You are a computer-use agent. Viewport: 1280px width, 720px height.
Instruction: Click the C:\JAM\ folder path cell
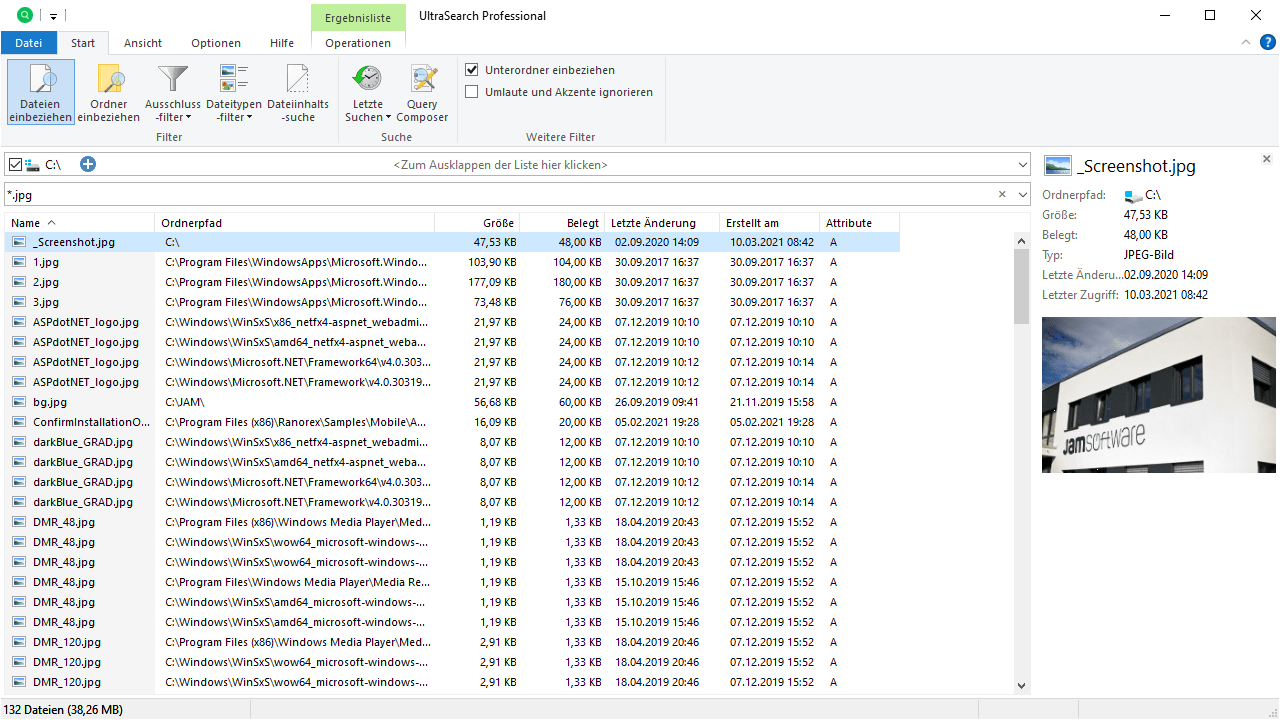pyautogui.click(x=185, y=402)
